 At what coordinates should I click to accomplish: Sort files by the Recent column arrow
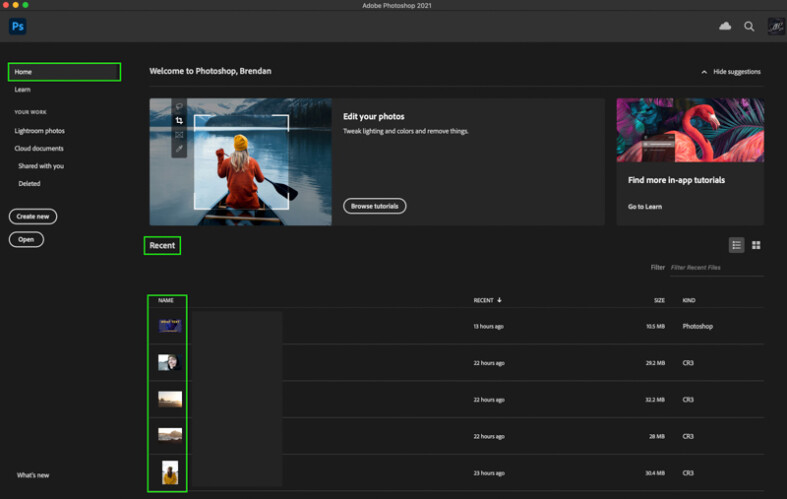(500, 300)
